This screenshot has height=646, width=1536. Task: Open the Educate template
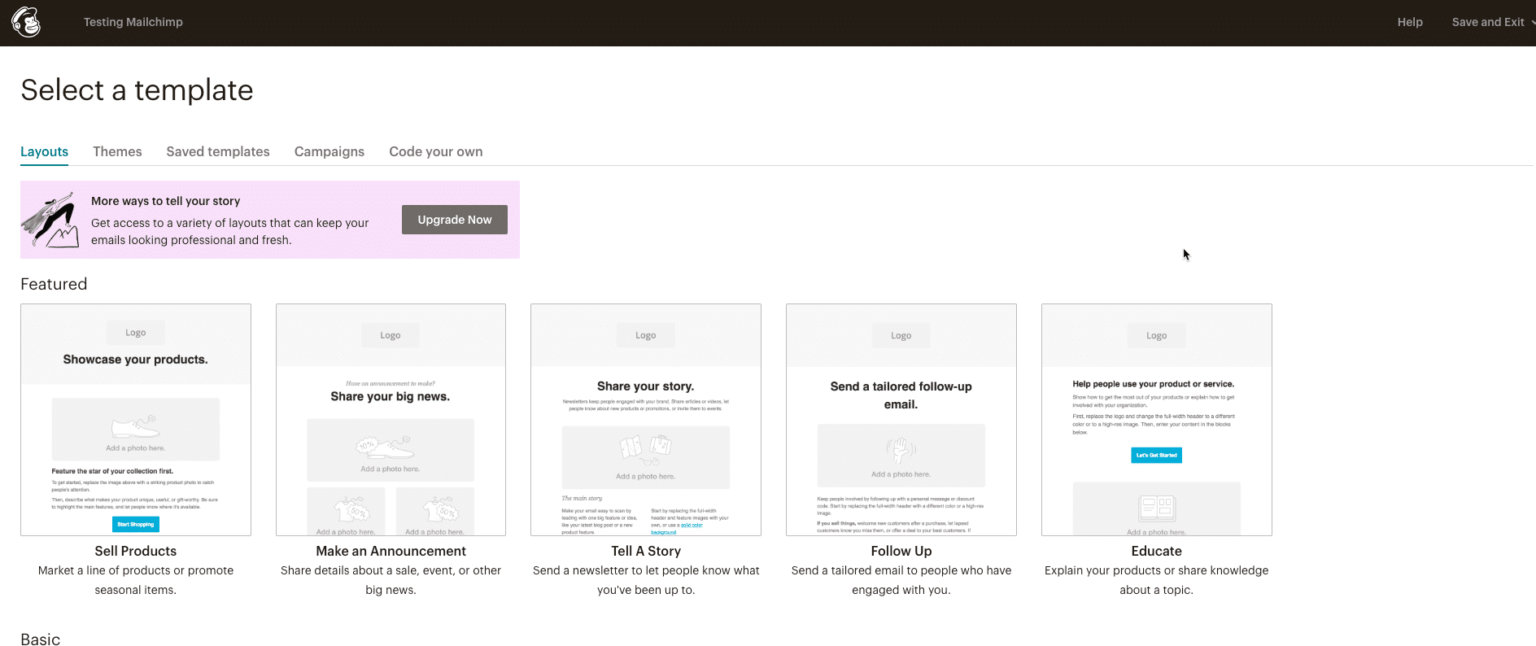[1156, 419]
